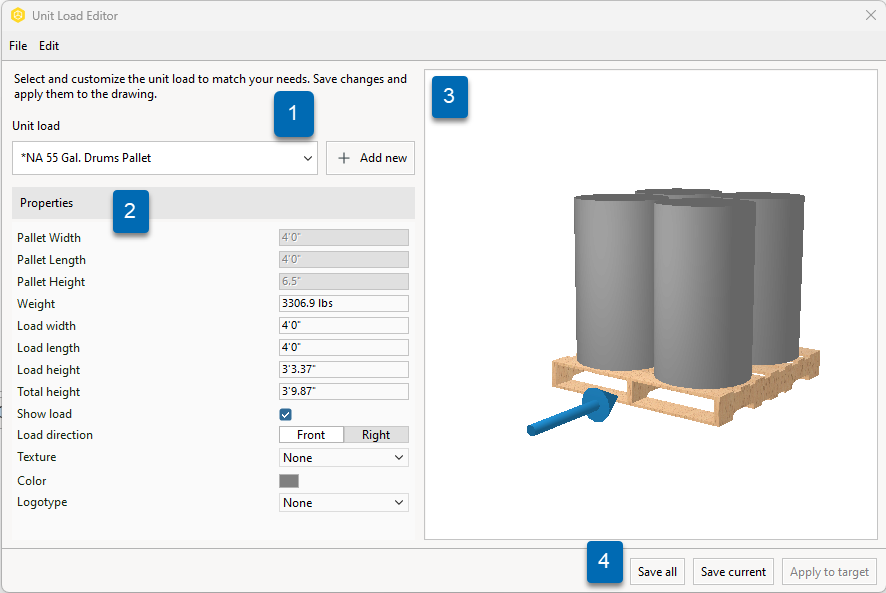Viewport: 886px width, 593px height.
Task: Click the plus icon in Add new
Action: coord(344,158)
